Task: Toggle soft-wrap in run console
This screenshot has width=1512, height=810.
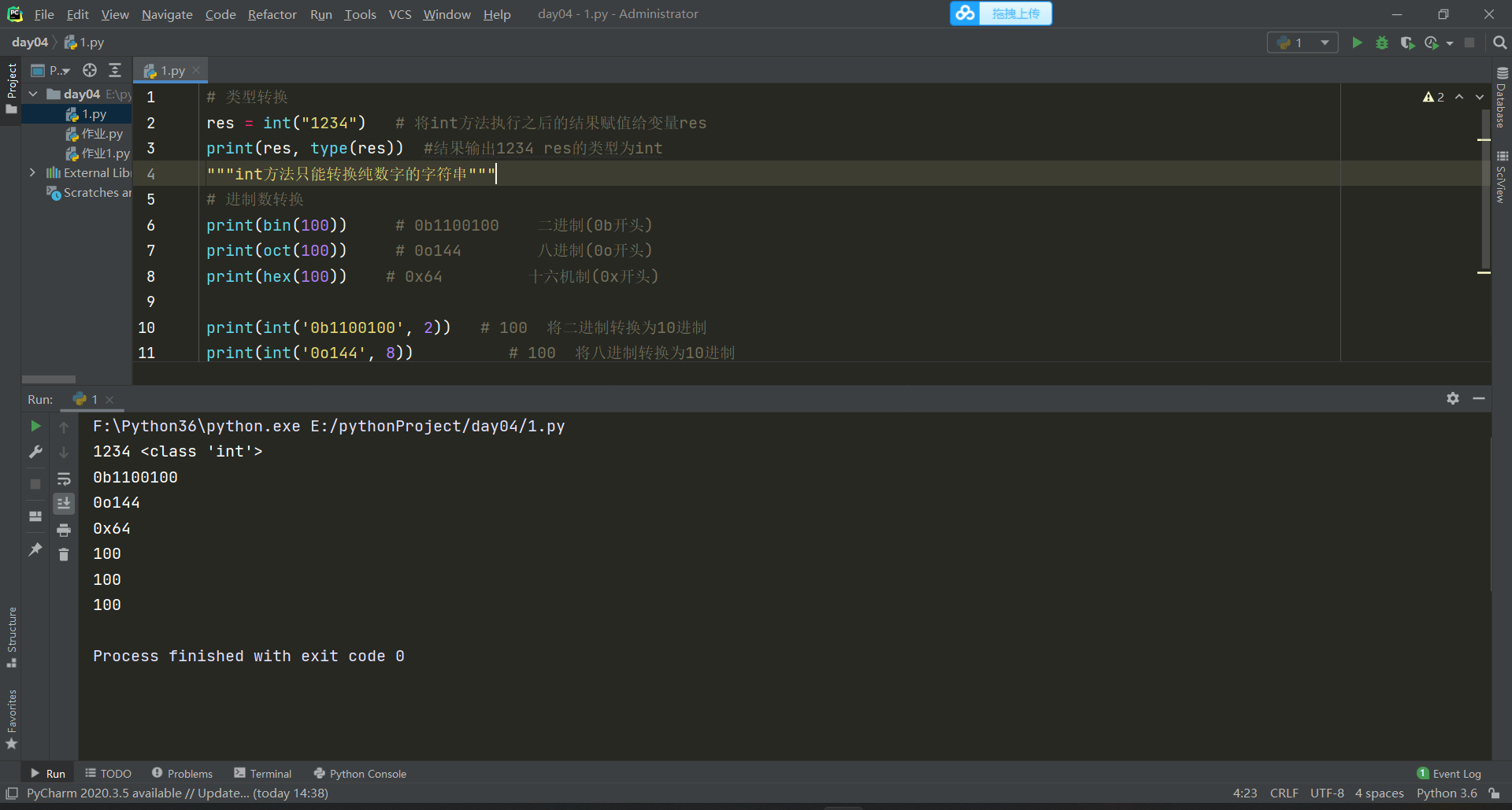Action: [x=64, y=479]
